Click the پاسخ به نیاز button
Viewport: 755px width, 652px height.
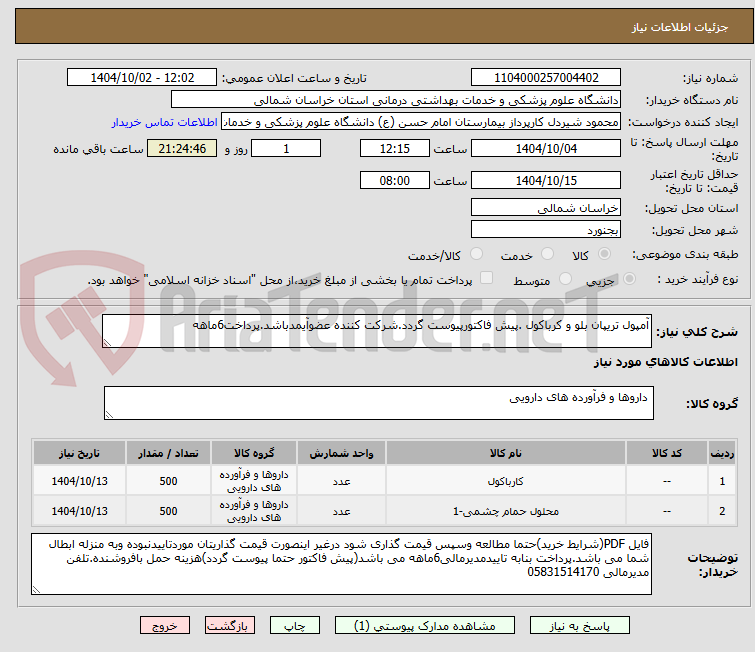[x=580, y=626]
